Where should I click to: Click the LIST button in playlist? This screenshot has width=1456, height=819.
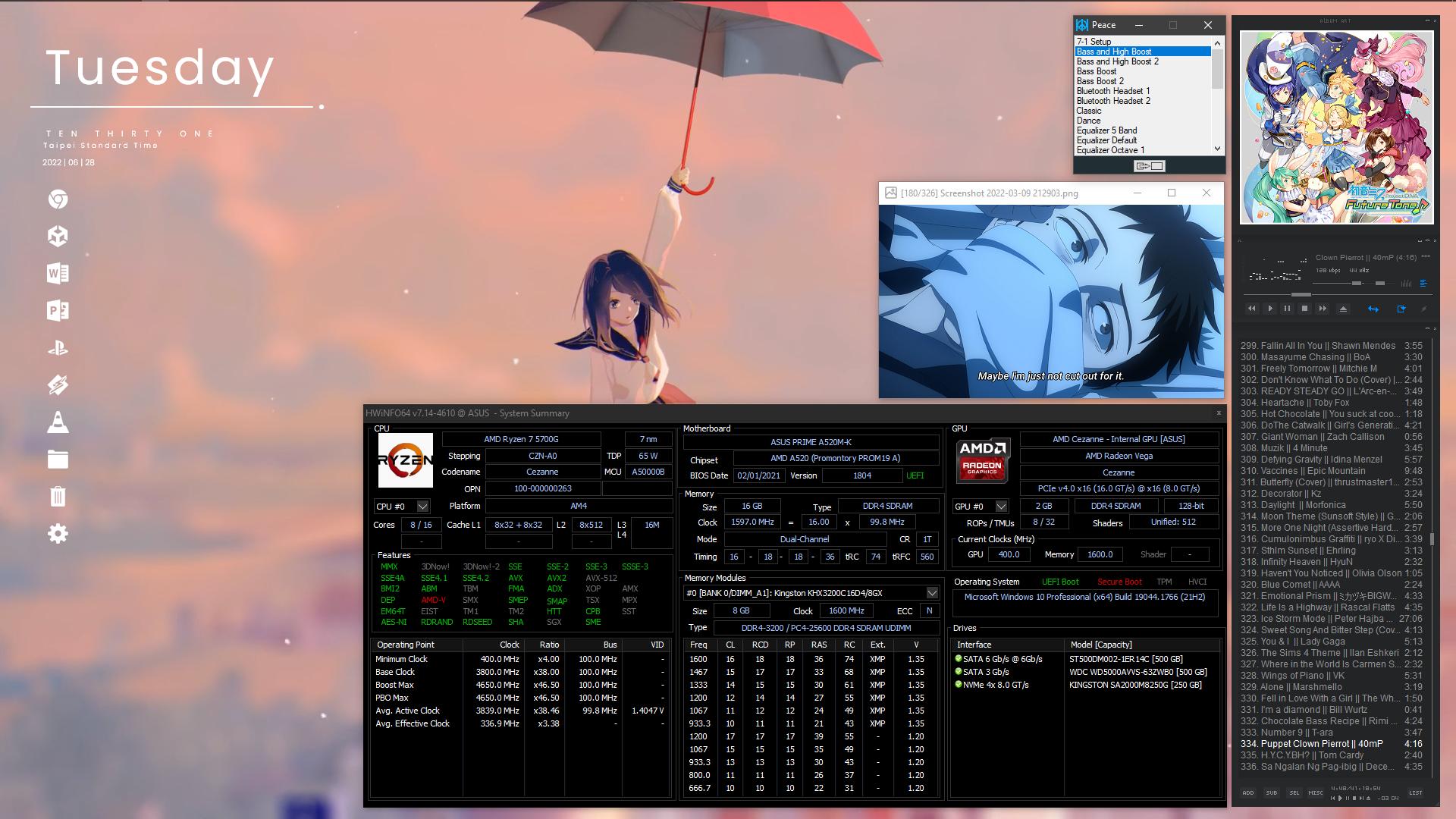[1416, 792]
